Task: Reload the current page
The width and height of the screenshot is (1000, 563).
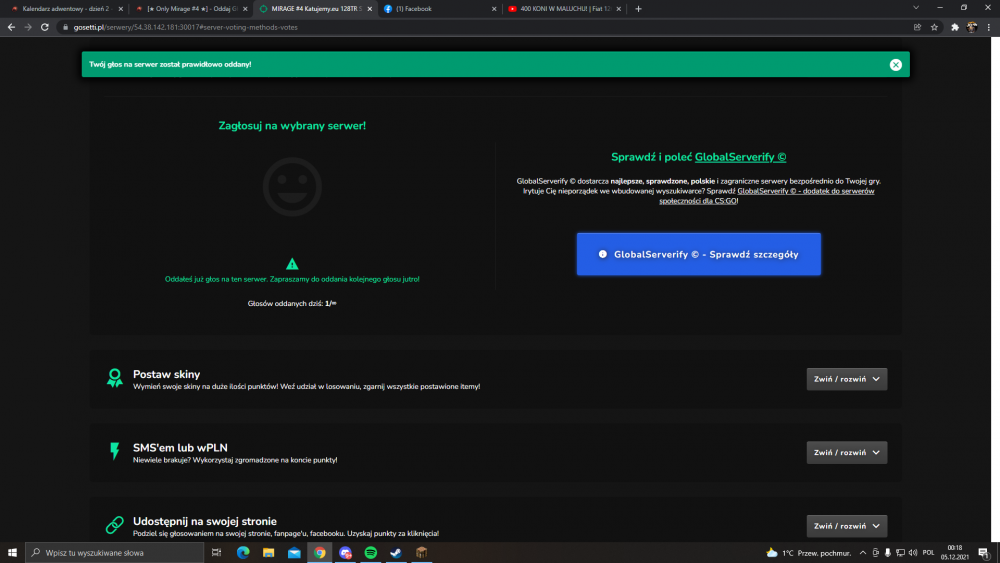Action: click(x=45, y=27)
